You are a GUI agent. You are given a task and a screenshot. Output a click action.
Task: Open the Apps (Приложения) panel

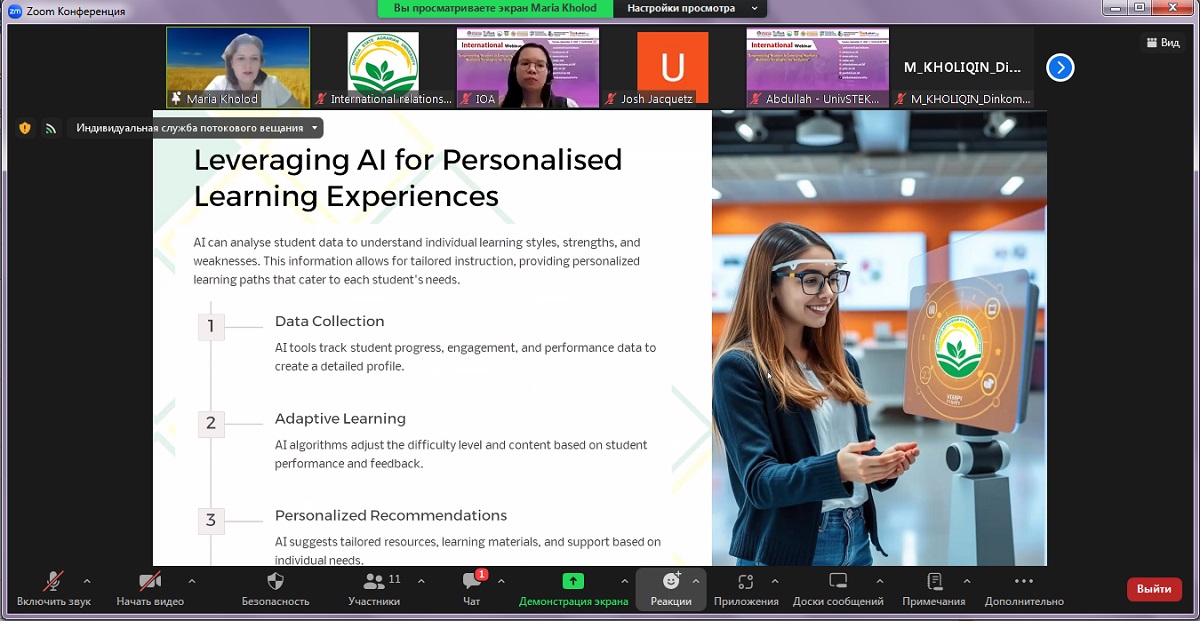(745, 582)
